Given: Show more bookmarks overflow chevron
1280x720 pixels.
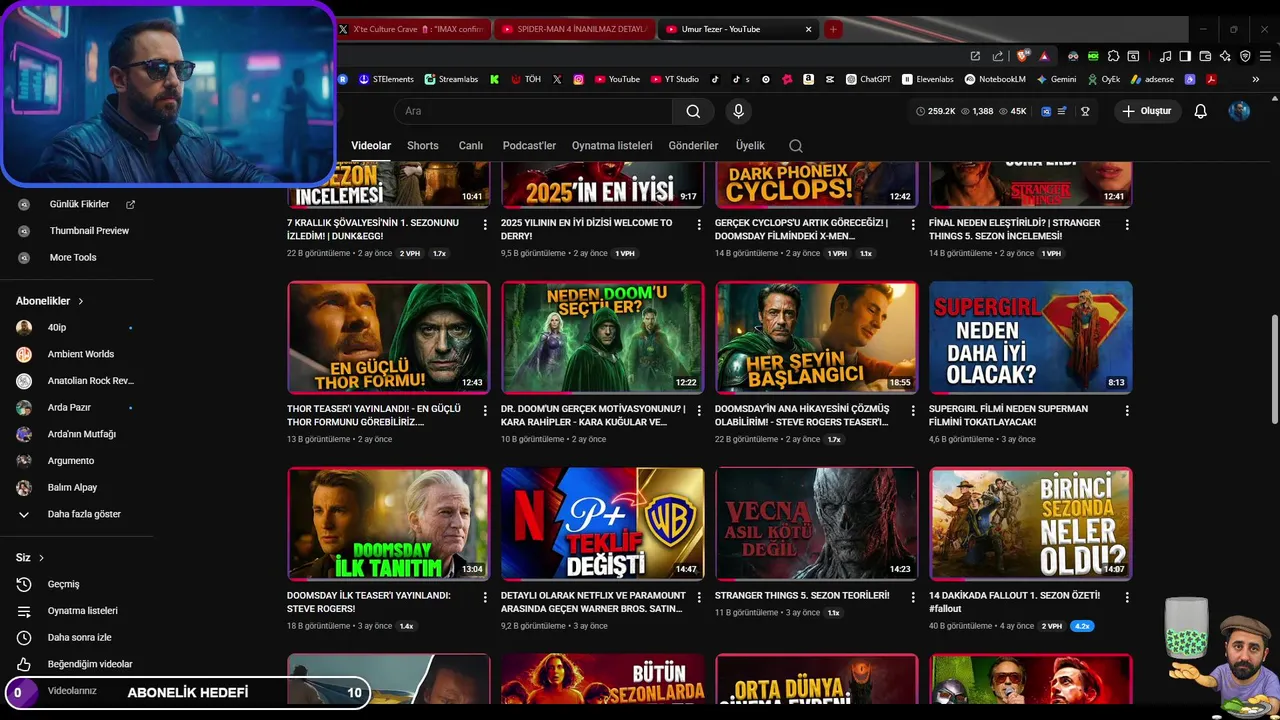Looking at the screenshot, I should click(1256, 79).
